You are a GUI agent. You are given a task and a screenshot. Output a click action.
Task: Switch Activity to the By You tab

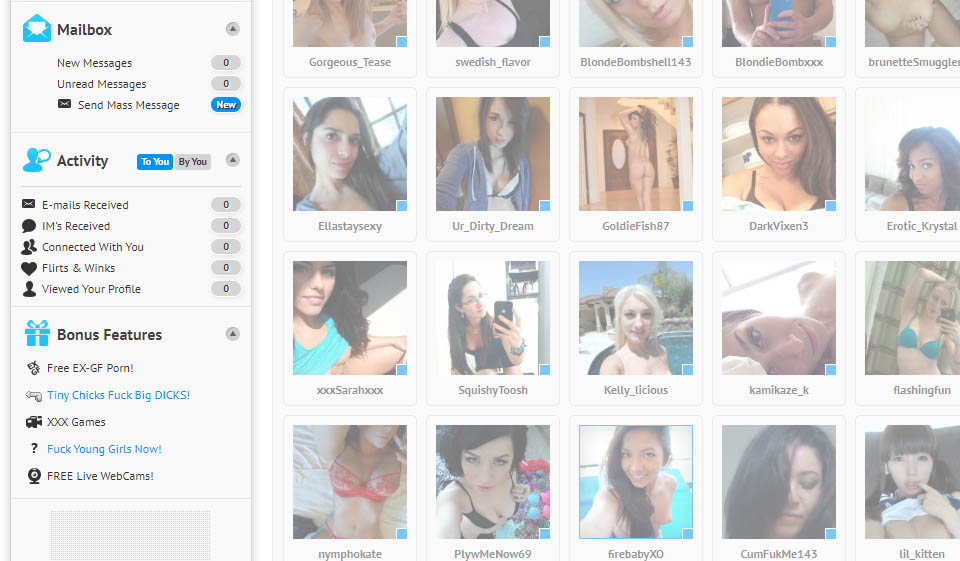pyautogui.click(x=193, y=162)
